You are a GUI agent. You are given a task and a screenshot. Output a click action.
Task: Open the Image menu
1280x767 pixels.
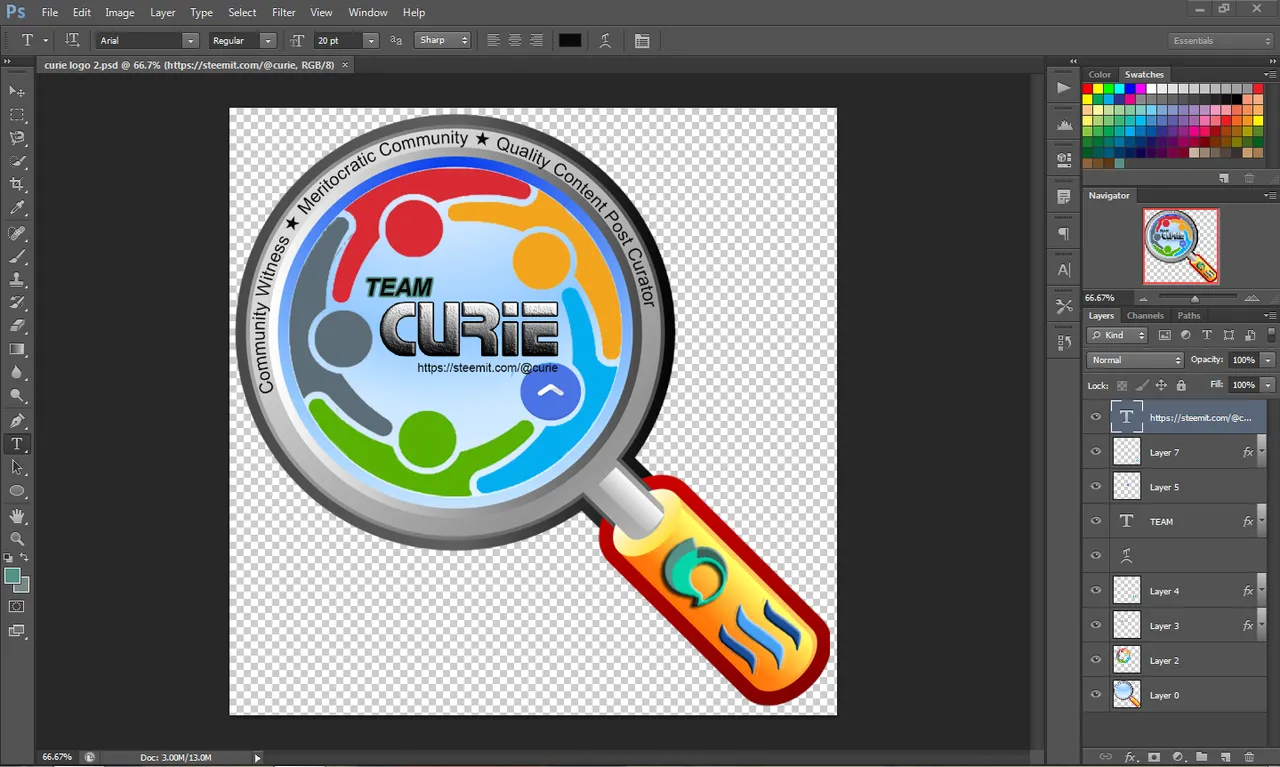(x=120, y=12)
